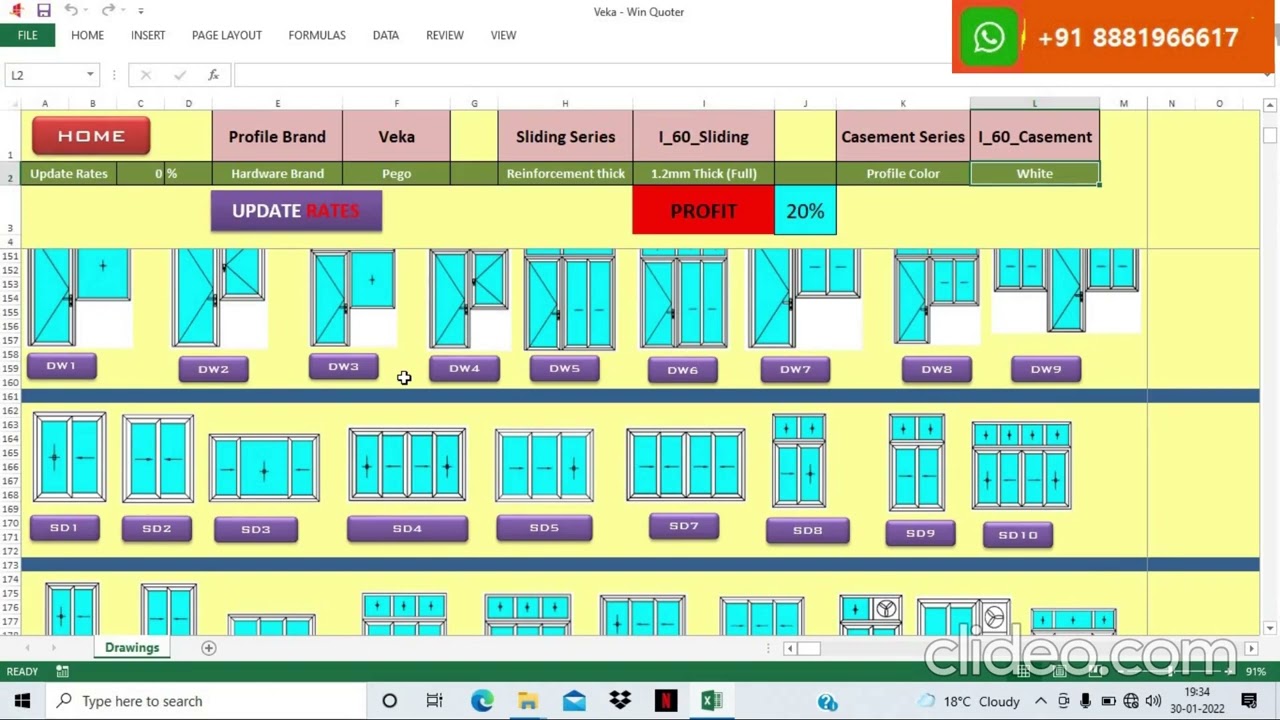
Task: Click the SD8 sliding design button
Action: coord(808,530)
